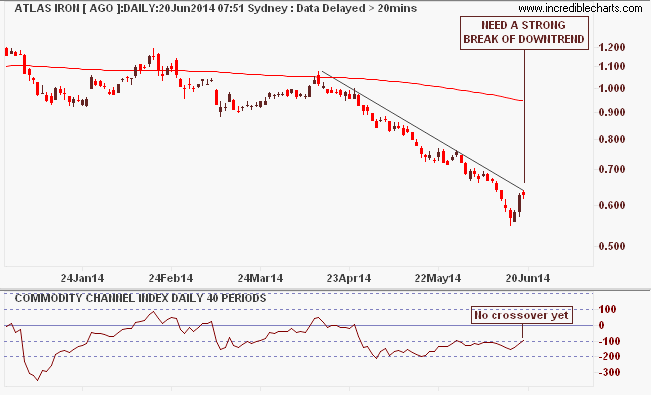Click the 24Mar14 date label

261,278
